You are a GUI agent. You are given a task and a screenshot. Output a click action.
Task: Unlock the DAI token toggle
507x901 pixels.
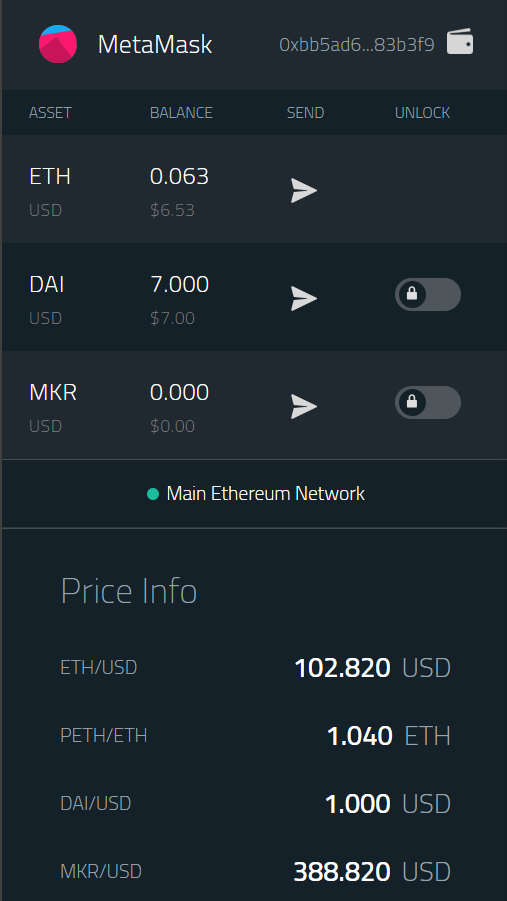(428, 294)
